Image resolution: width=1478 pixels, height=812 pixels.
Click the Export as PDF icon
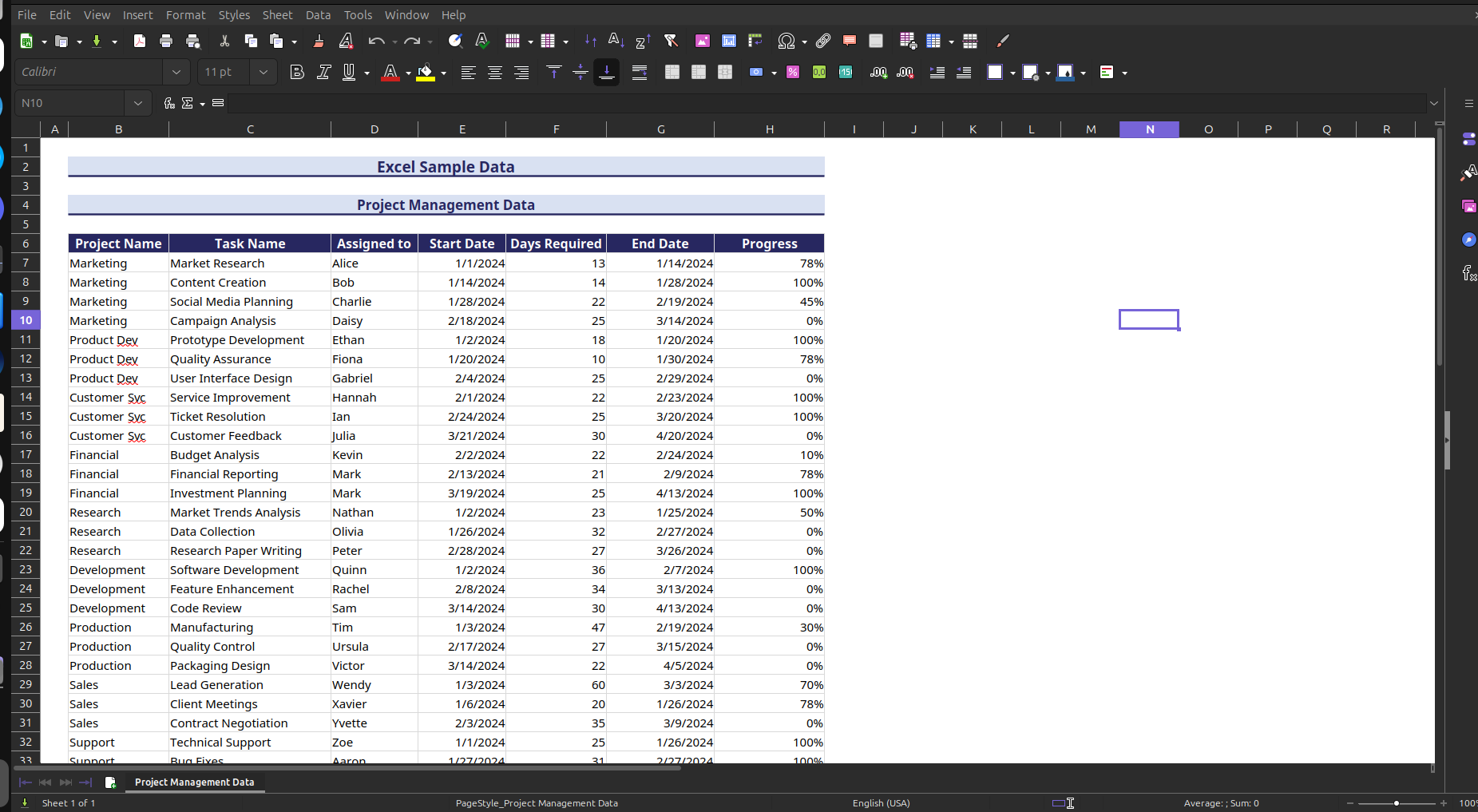click(x=140, y=41)
